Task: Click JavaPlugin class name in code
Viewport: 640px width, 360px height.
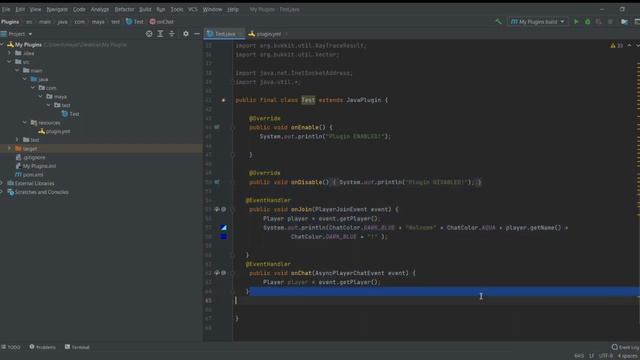Action: (x=364, y=100)
